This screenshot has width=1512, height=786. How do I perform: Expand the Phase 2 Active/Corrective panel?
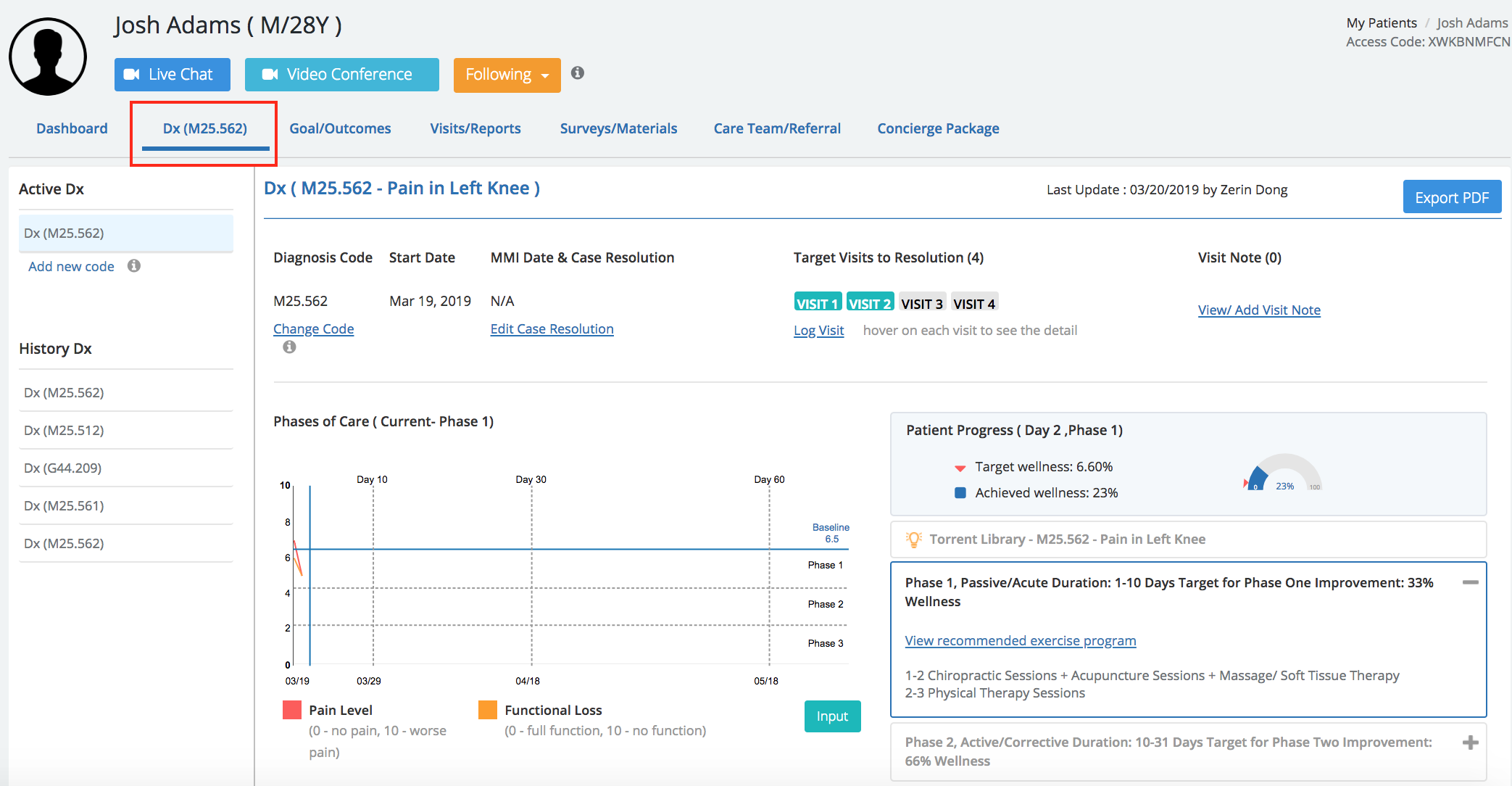click(1470, 742)
